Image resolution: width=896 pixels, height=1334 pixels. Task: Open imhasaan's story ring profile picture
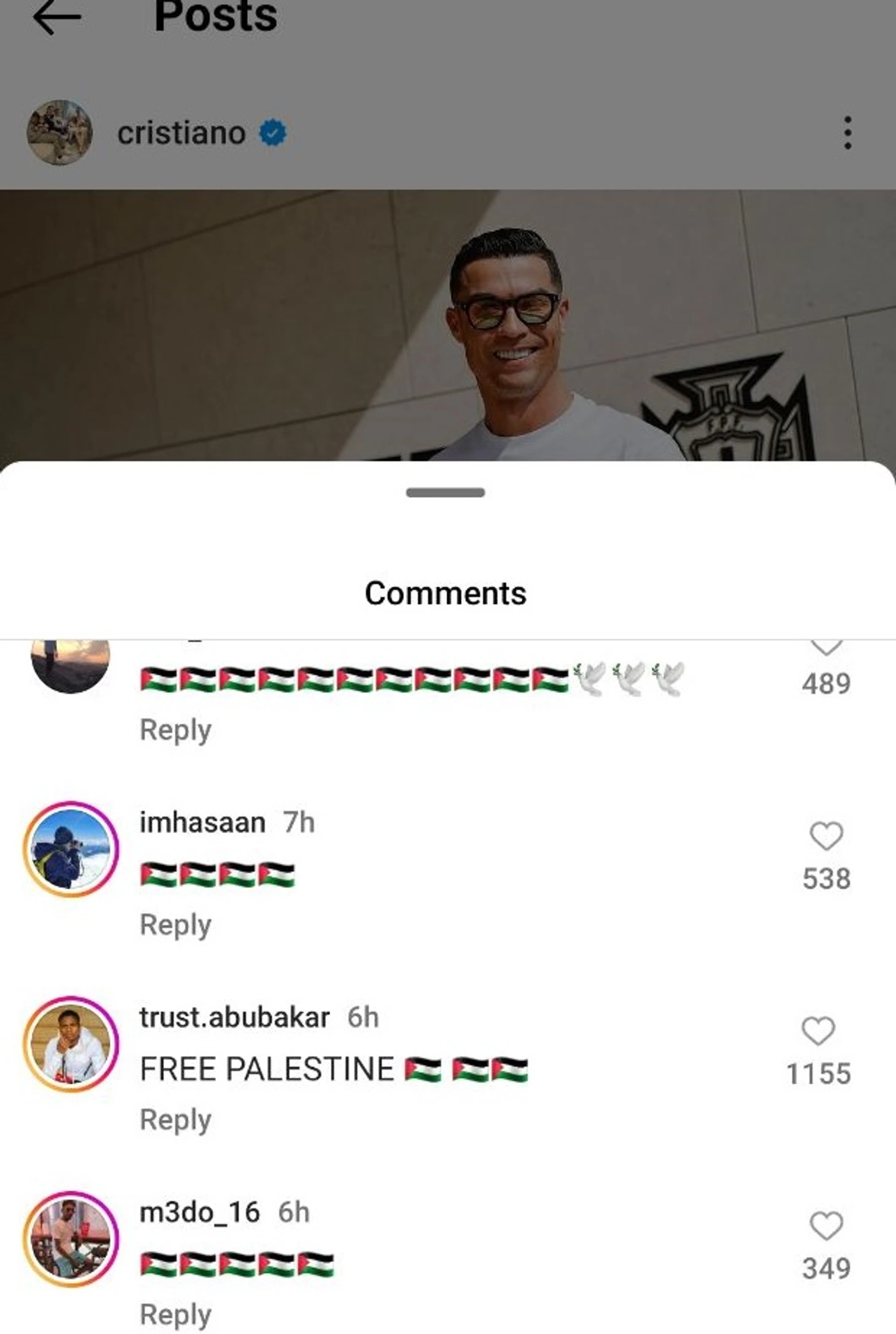tap(71, 849)
